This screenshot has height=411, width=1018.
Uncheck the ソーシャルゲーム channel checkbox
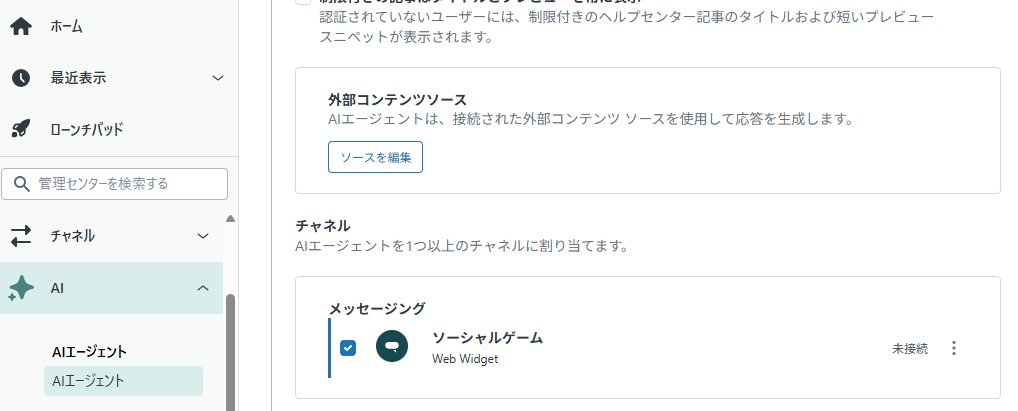[348, 348]
